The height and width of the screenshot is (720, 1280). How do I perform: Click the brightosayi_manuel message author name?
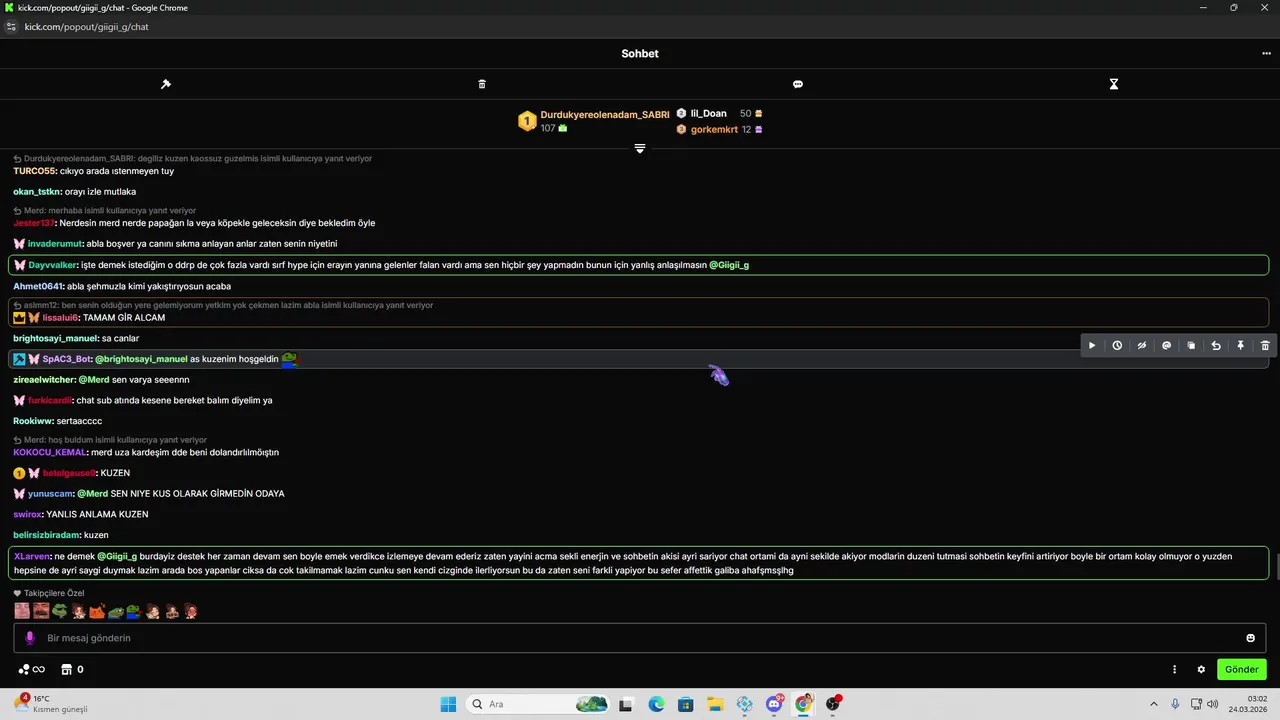(x=55, y=339)
